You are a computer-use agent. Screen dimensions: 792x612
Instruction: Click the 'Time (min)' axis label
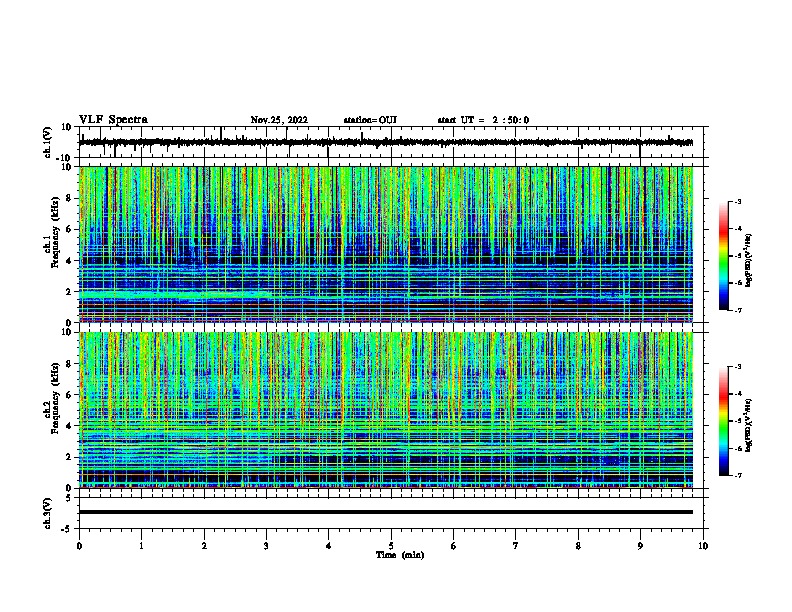[400, 555]
